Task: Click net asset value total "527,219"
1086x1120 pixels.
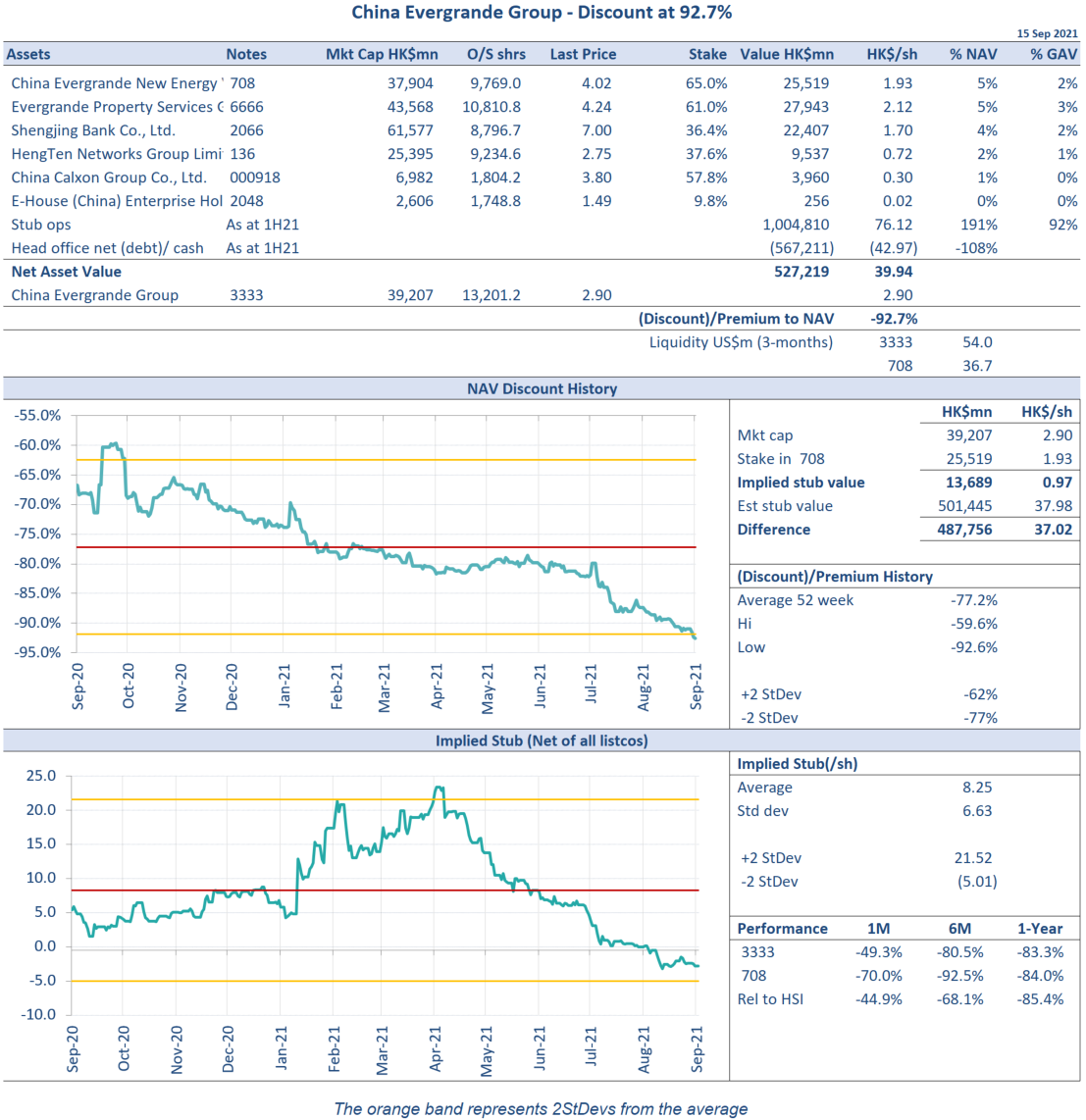Action: tap(802, 272)
